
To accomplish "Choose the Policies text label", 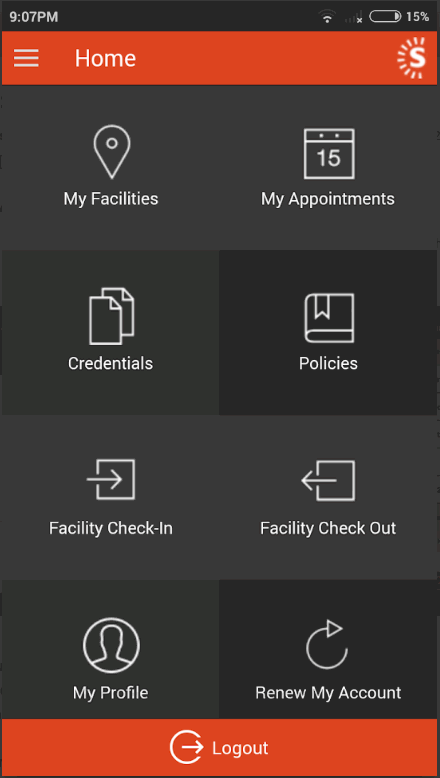I will tap(328, 363).
